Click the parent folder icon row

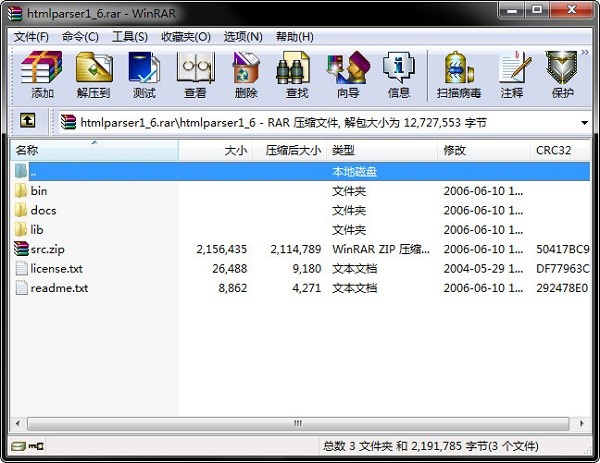[x=21, y=171]
